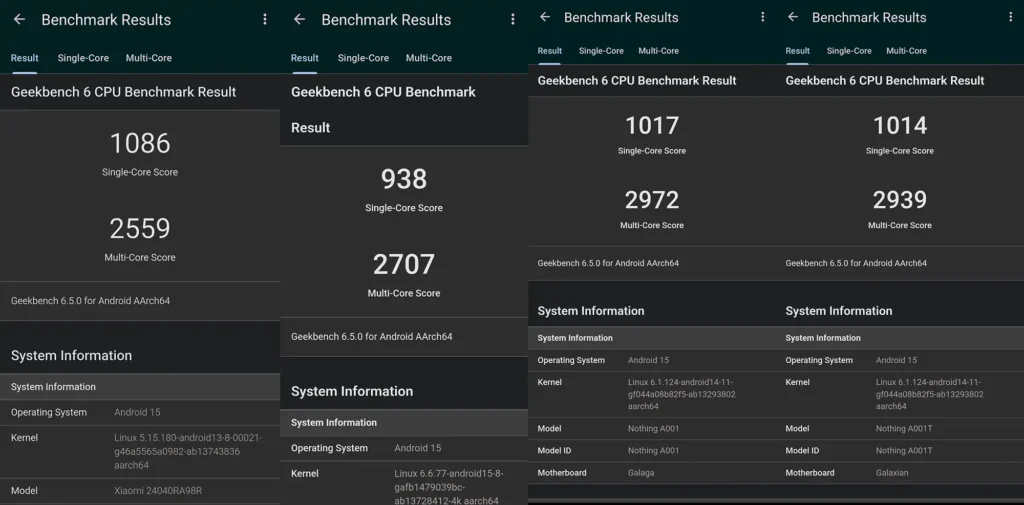Image resolution: width=1024 pixels, height=505 pixels.
Task: Click the multi-core score value 2707
Action: point(404,265)
